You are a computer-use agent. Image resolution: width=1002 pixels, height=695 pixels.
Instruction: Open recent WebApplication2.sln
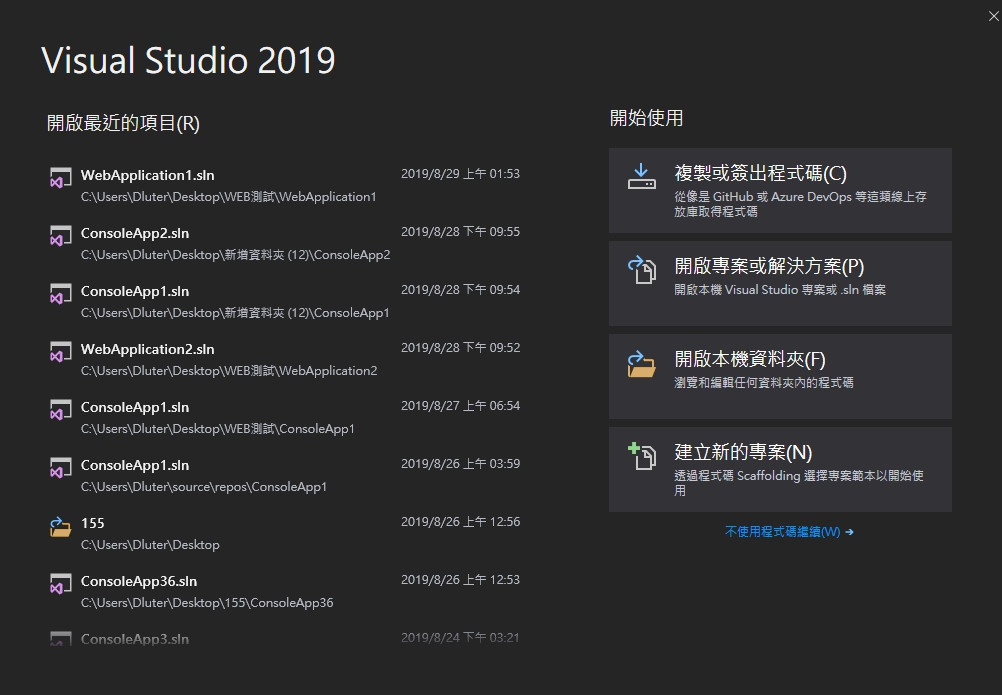click(284, 360)
